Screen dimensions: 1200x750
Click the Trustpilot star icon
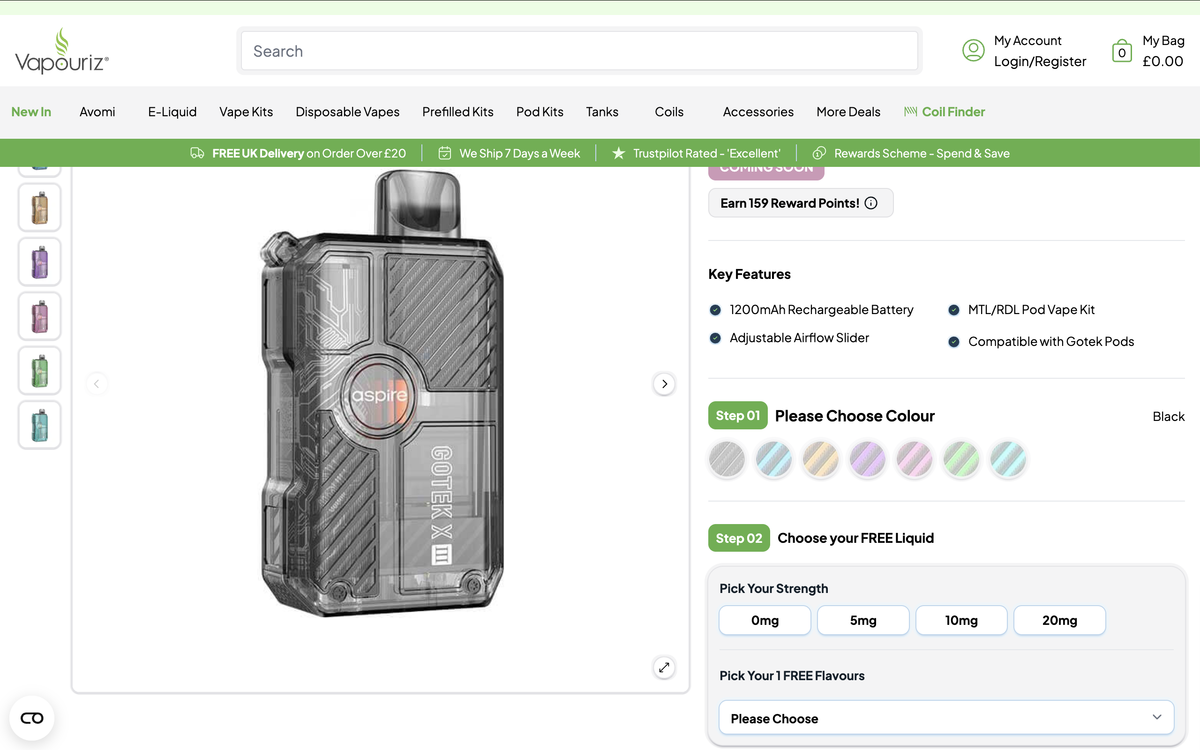(x=618, y=153)
